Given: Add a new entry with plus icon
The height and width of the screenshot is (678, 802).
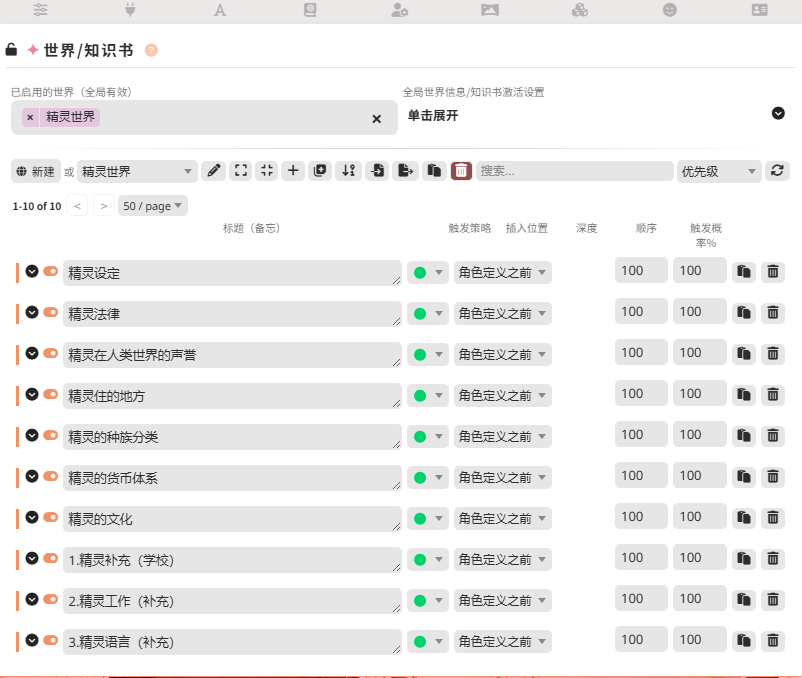Looking at the screenshot, I should [x=293, y=171].
